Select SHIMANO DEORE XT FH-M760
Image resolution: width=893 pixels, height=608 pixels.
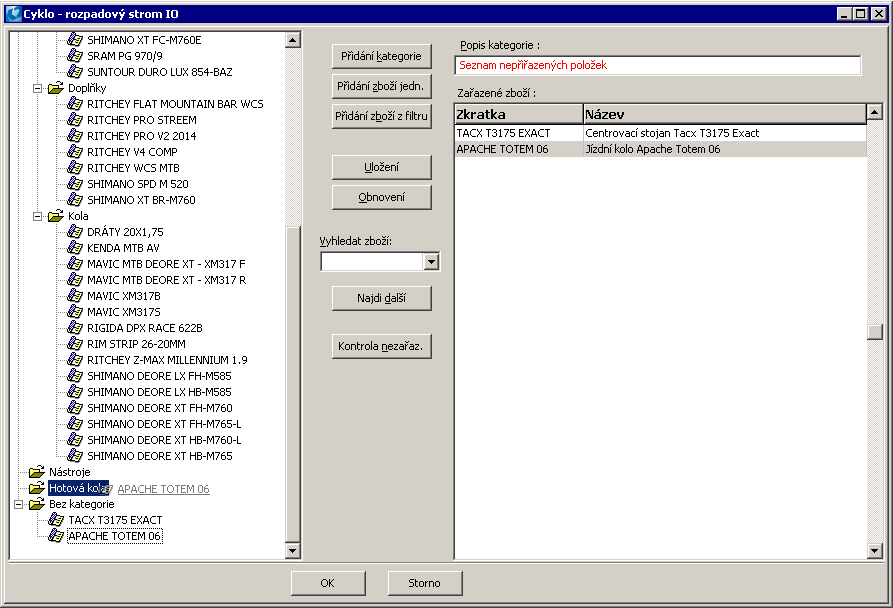[x=160, y=408]
